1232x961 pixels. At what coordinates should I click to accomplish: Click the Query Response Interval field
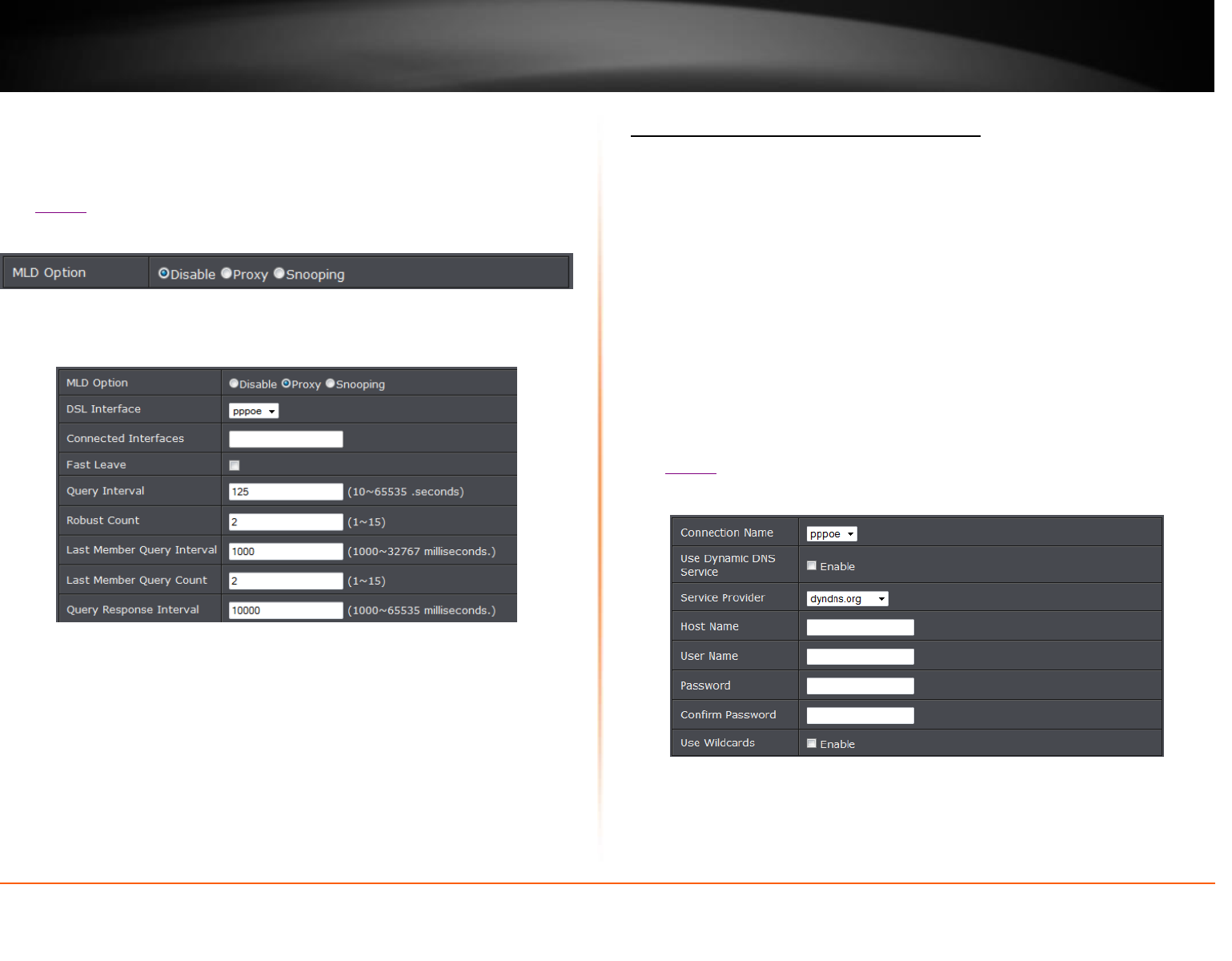286,610
